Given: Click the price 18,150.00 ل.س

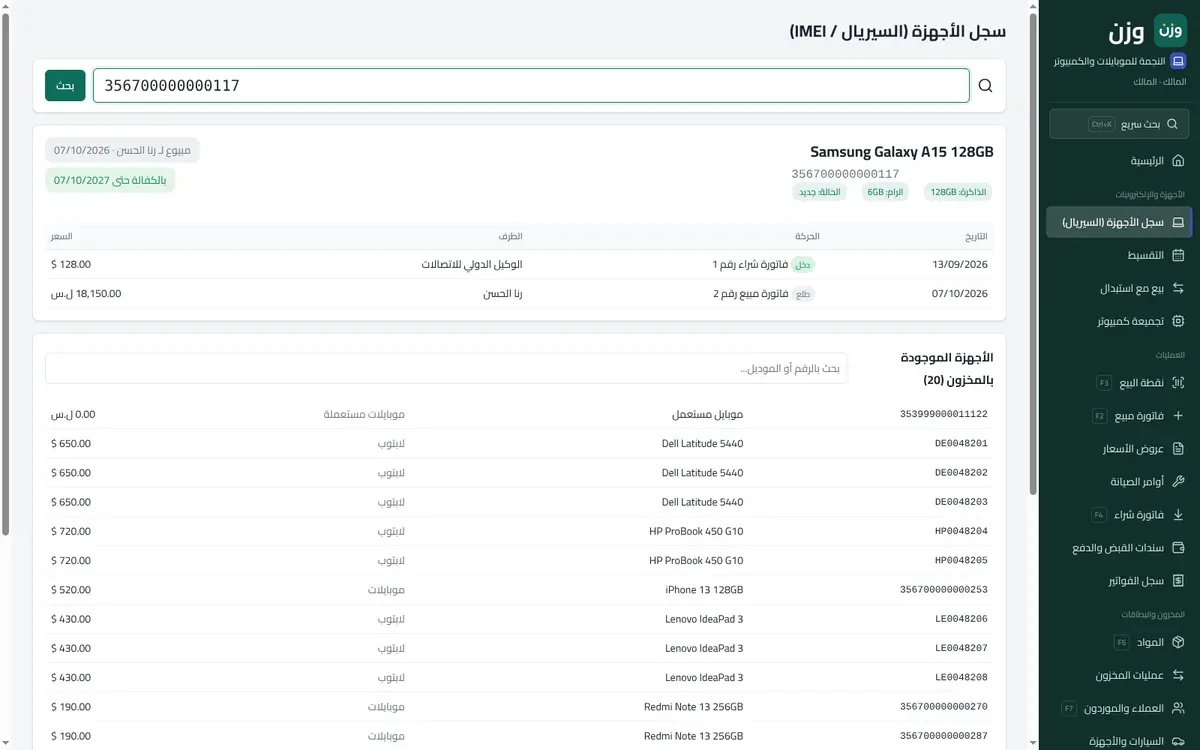Looking at the screenshot, I should 86,293.
